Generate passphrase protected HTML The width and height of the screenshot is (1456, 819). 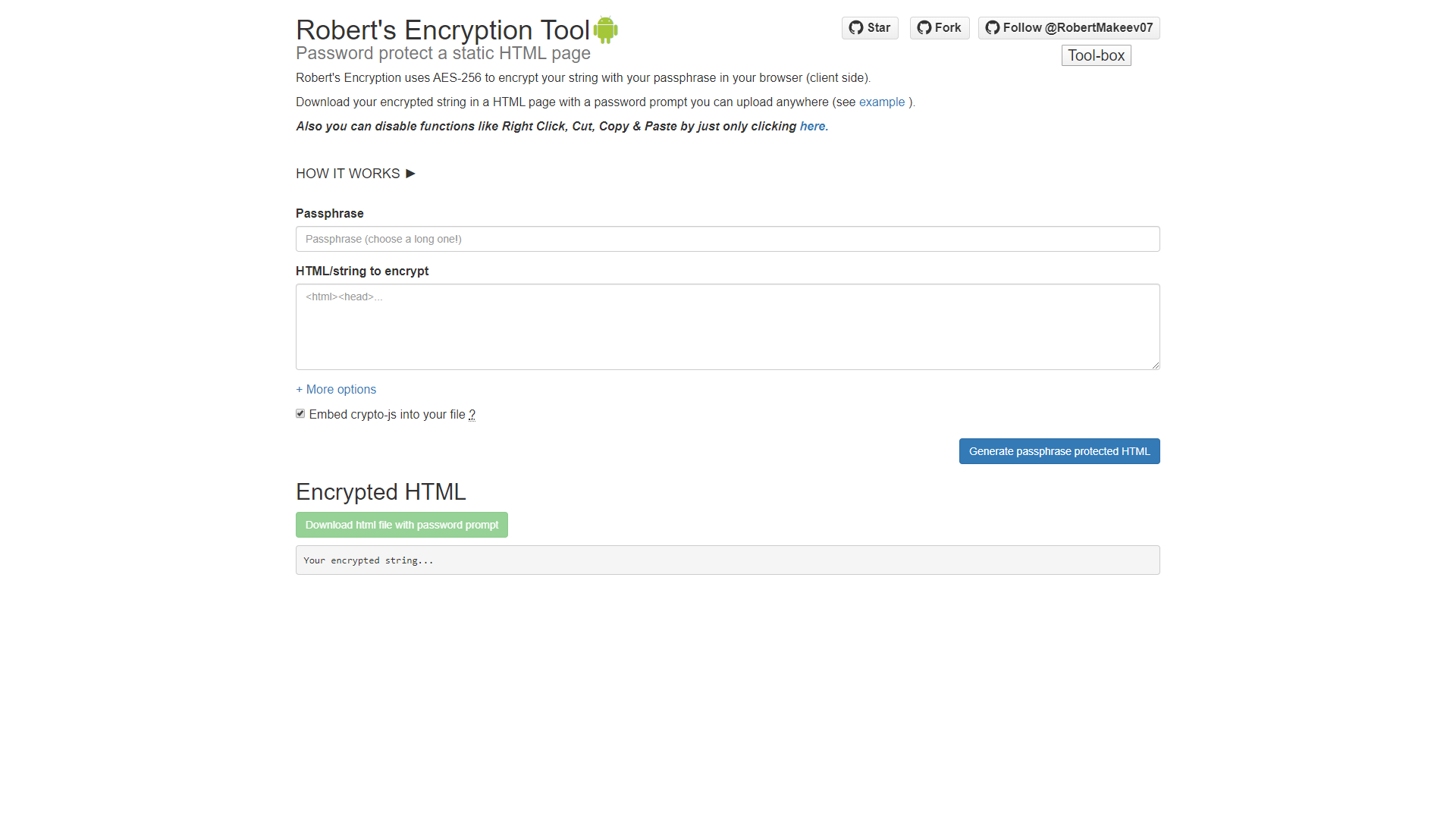1059,451
